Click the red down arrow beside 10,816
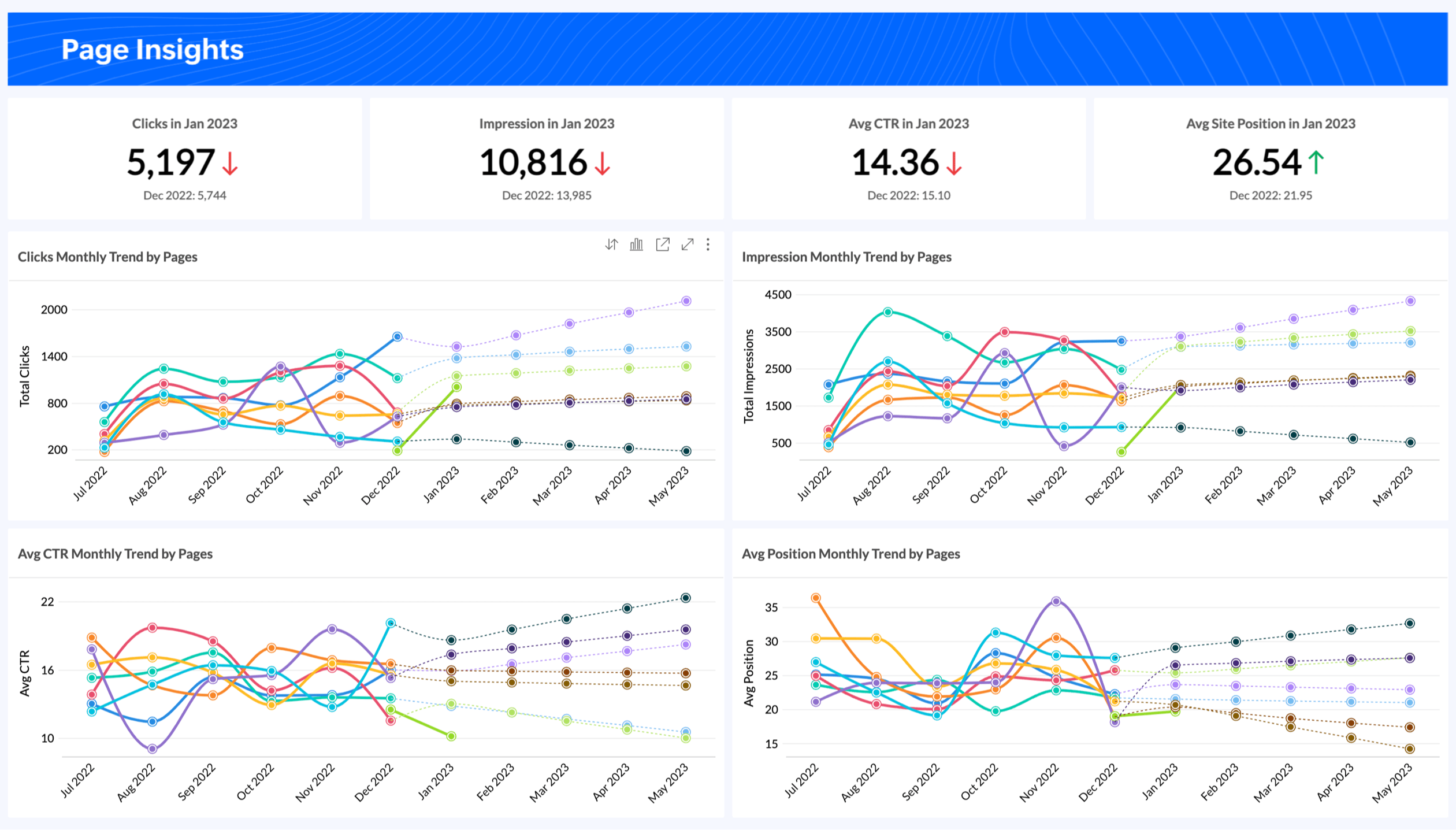The height and width of the screenshot is (830, 1456). click(x=603, y=163)
